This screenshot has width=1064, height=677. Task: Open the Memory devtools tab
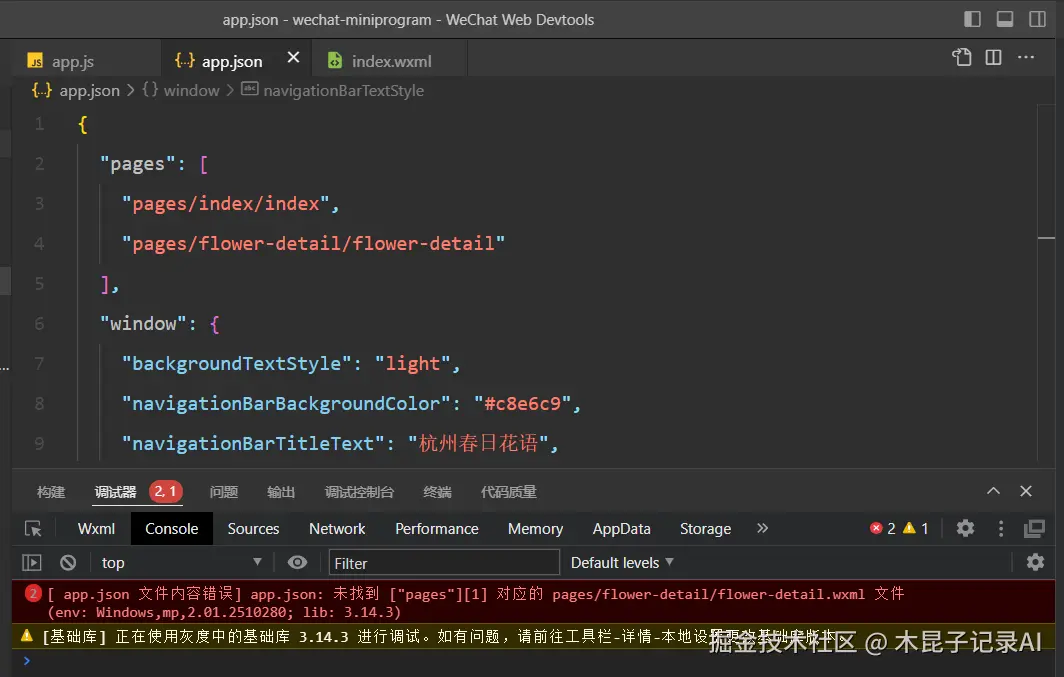pyautogui.click(x=535, y=528)
